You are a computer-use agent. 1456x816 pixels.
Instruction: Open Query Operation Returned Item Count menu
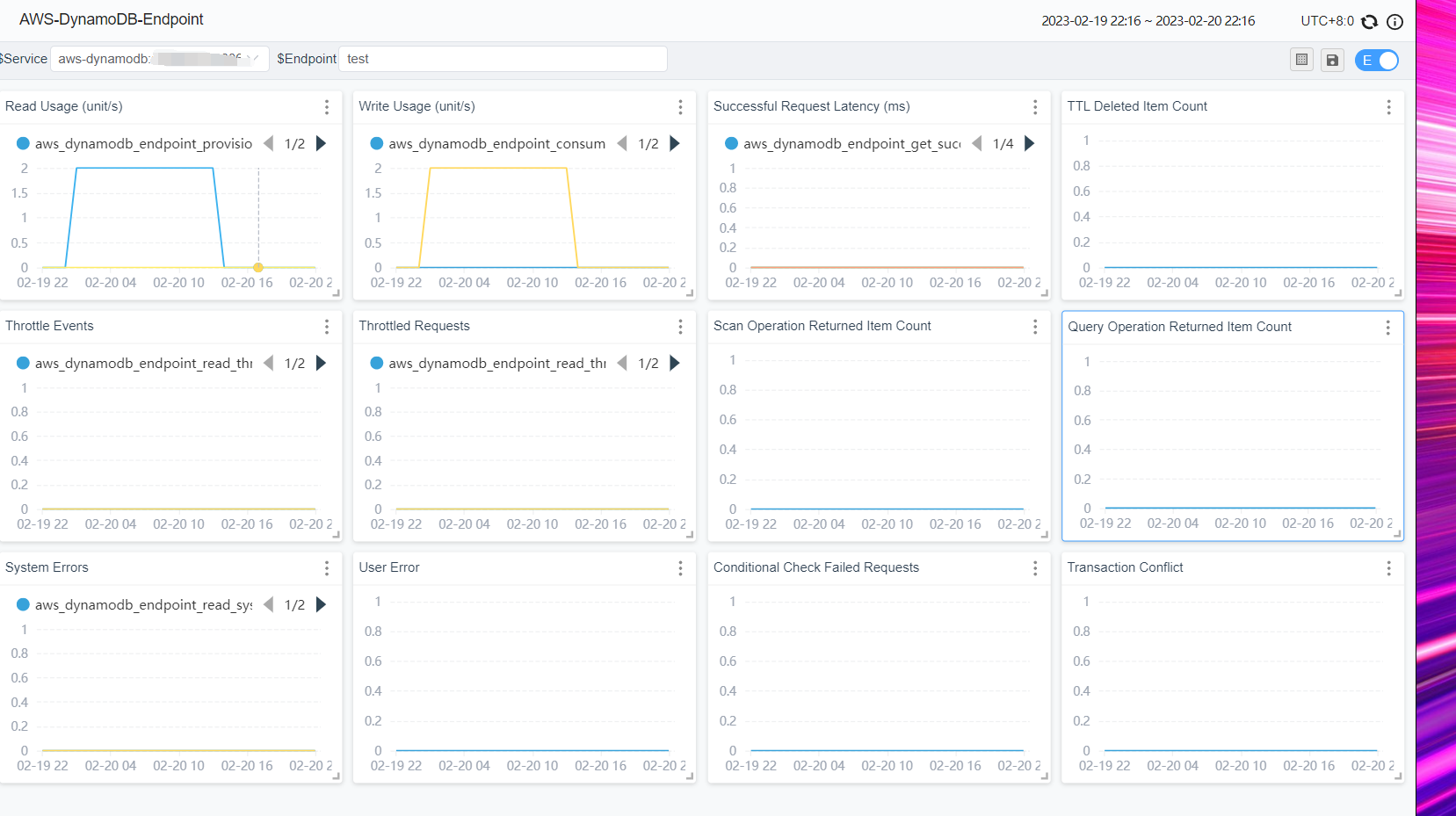(1387, 328)
